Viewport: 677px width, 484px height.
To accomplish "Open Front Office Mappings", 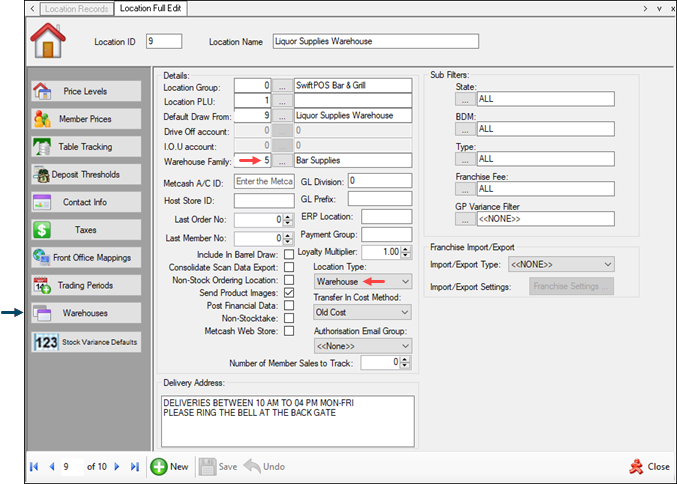I will tap(86, 257).
